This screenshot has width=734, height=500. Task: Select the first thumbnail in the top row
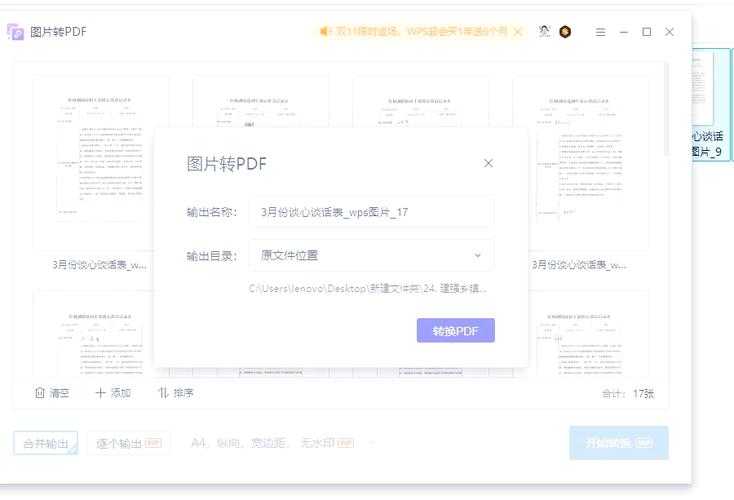[99, 164]
